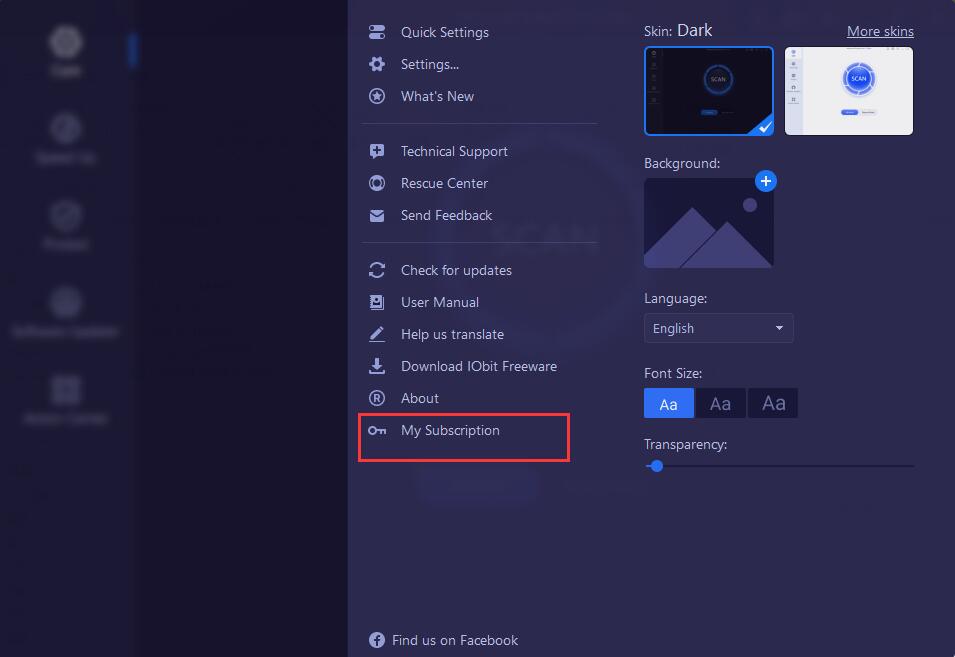955x657 pixels.
Task: Choose Download IObit Freeware
Action: (479, 366)
